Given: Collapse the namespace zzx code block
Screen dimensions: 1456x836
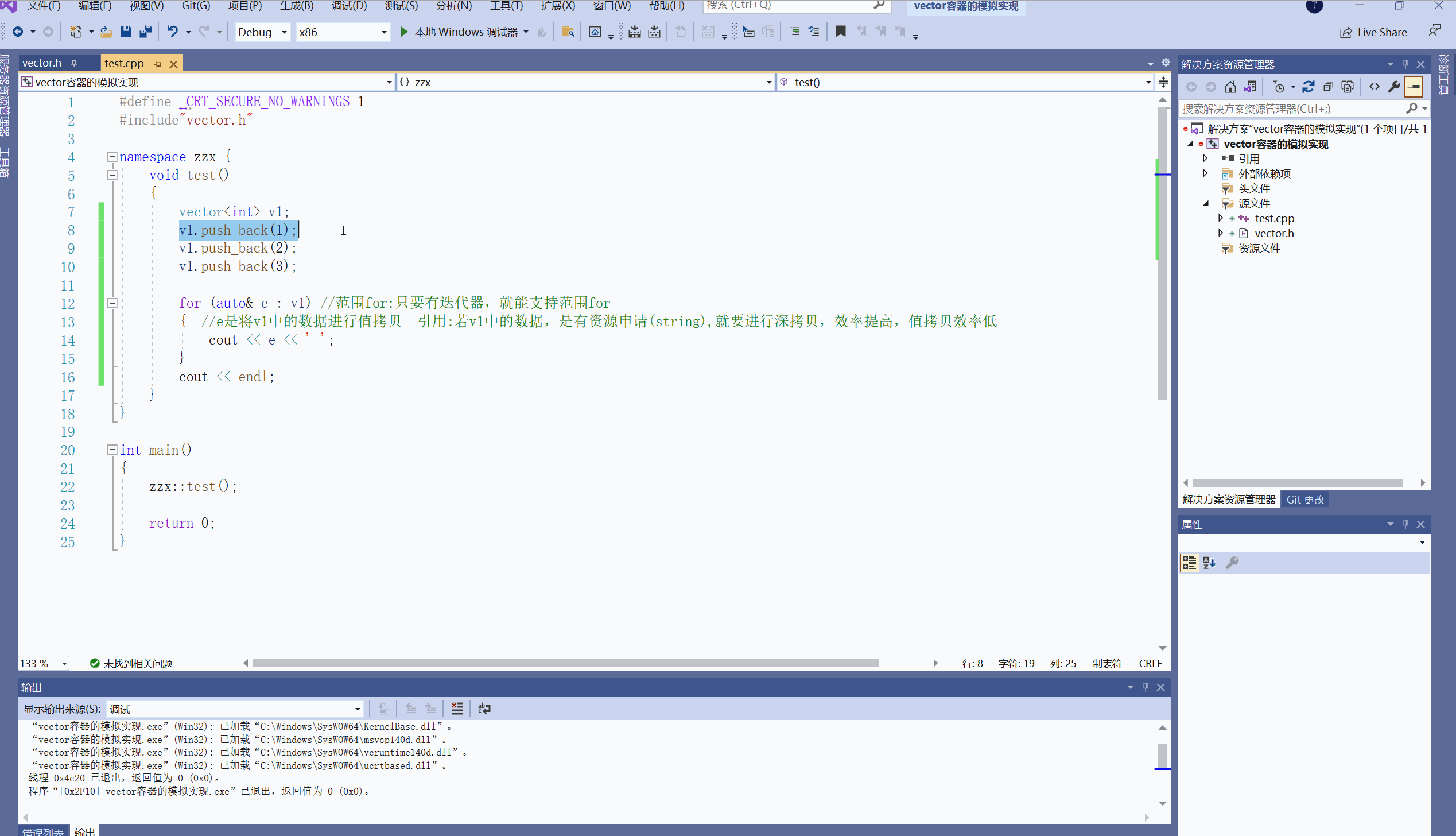Looking at the screenshot, I should (112, 157).
